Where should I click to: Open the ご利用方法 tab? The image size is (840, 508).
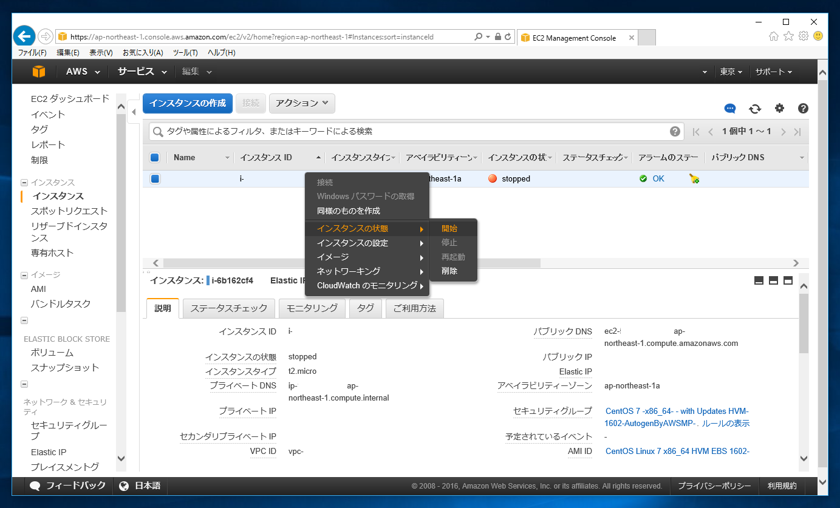[x=415, y=308]
